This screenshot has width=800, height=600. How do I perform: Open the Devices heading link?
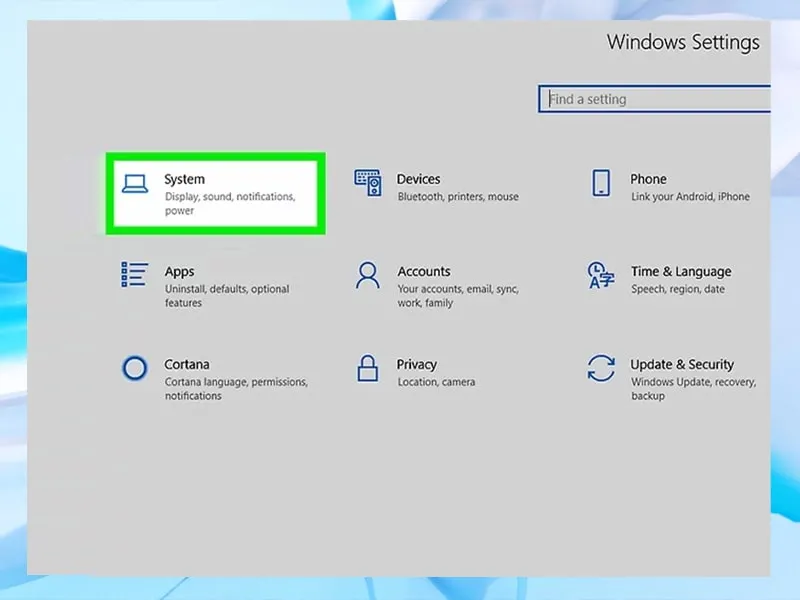click(418, 179)
